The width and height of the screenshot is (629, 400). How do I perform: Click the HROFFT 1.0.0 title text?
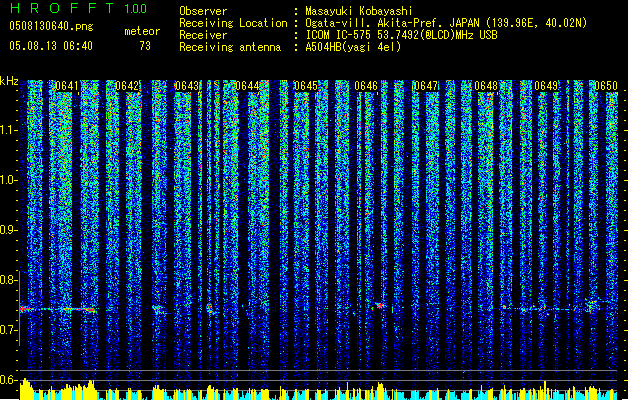click(79, 8)
